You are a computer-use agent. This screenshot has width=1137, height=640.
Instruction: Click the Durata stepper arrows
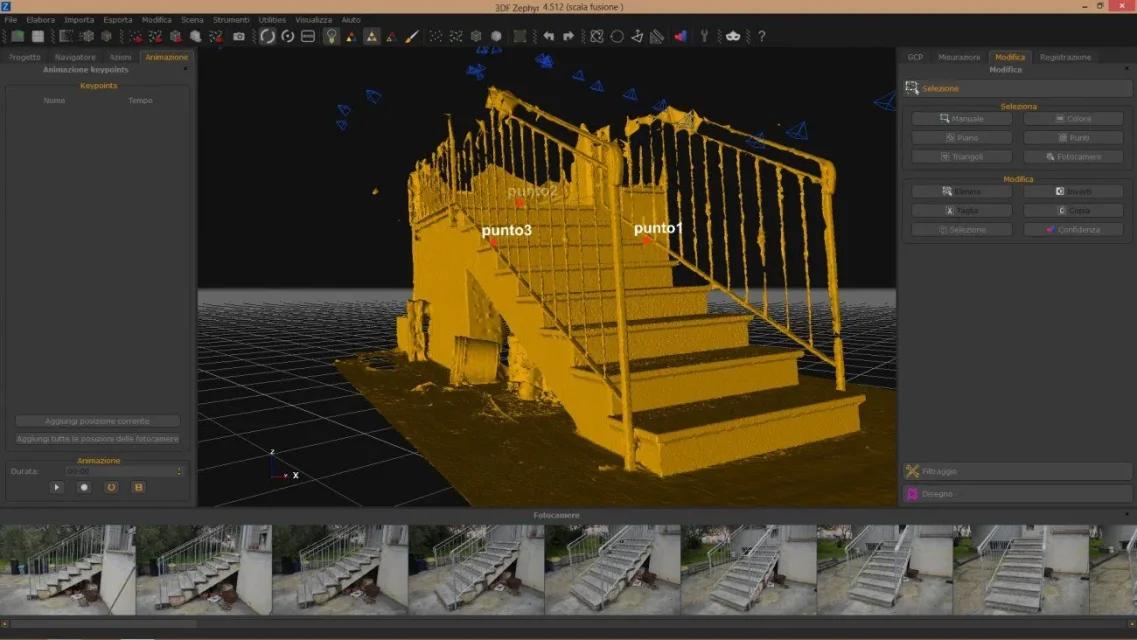179,471
